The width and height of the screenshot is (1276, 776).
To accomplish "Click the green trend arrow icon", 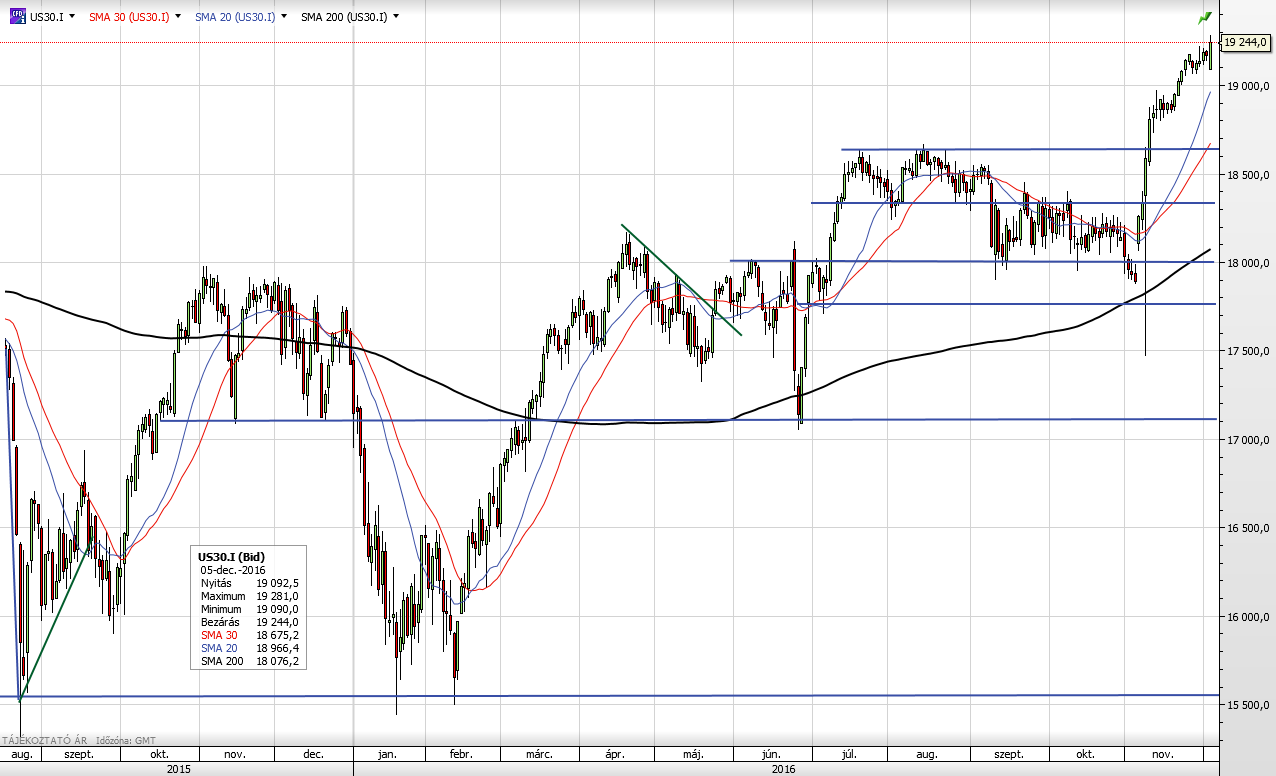I will pos(1204,18).
